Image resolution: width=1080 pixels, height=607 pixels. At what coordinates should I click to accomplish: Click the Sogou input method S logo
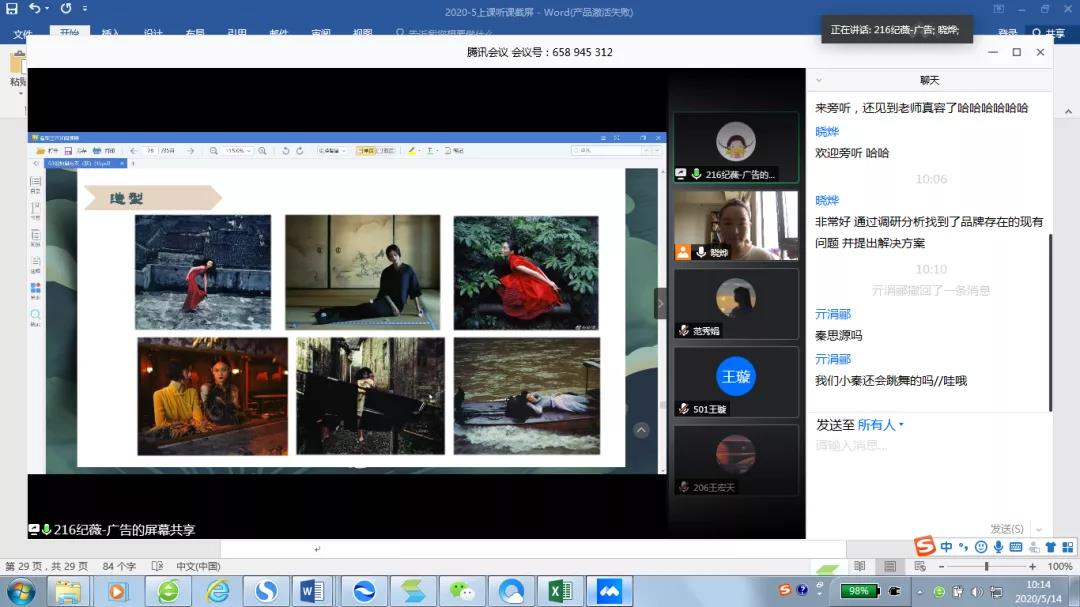[x=925, y=546]
